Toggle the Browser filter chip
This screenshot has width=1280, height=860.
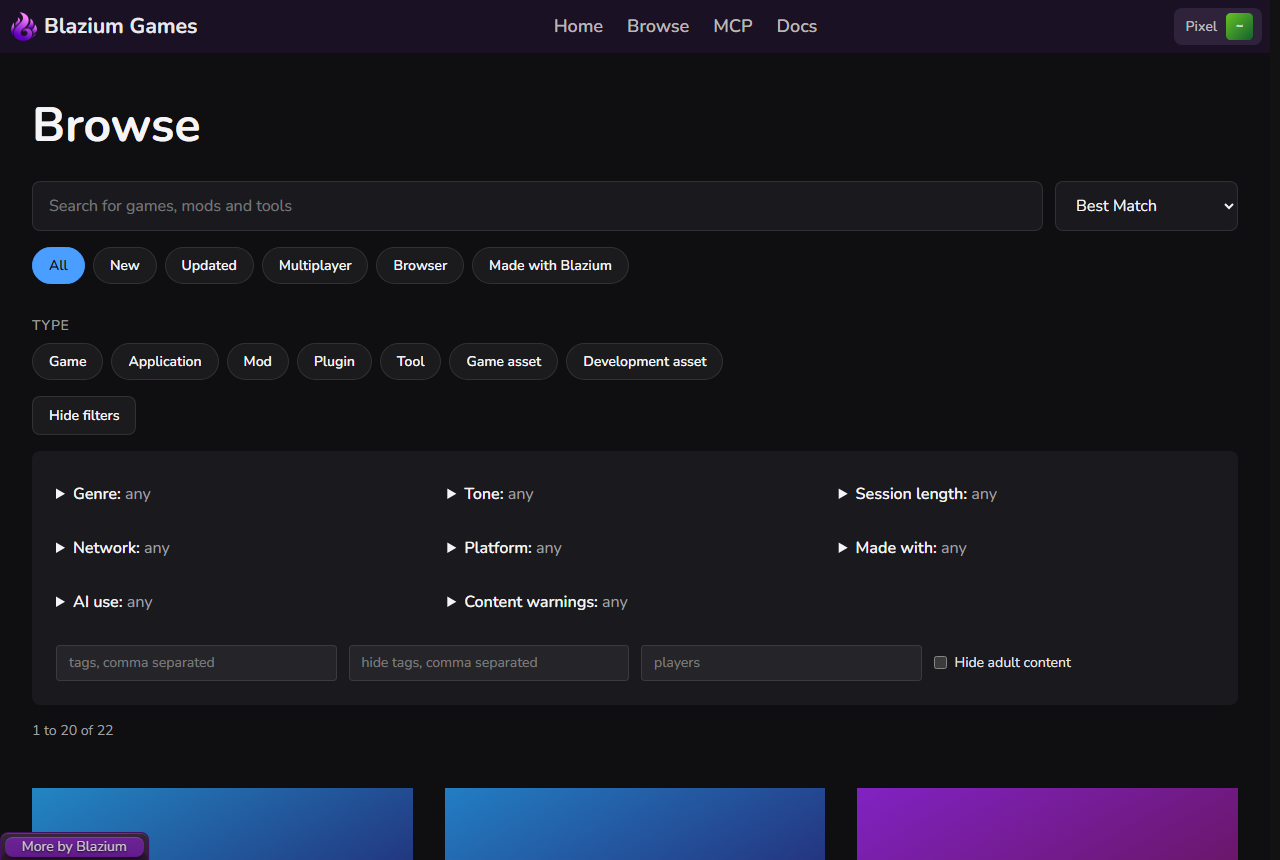(x=420, y=265)
